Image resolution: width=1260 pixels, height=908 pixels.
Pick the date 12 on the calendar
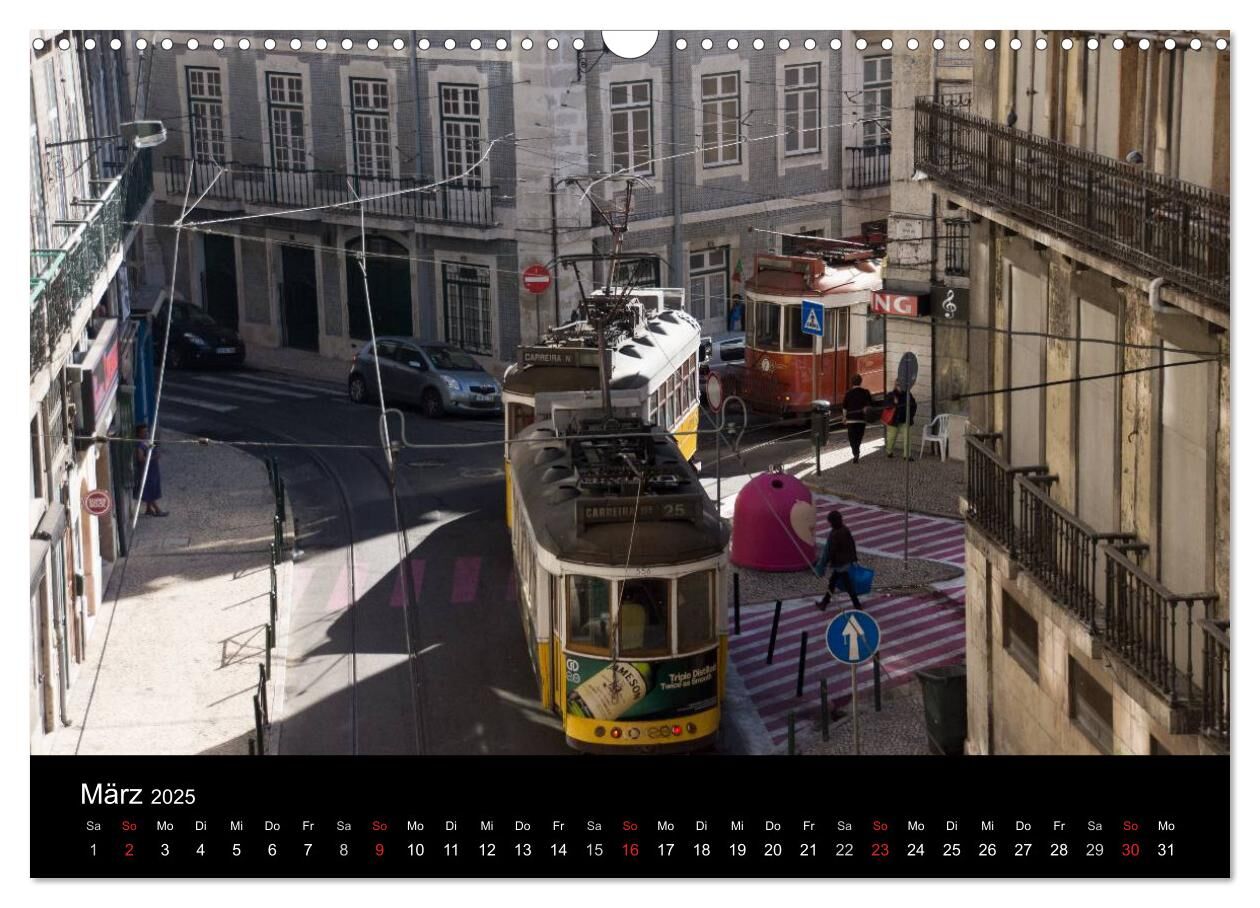pos(487,850)
